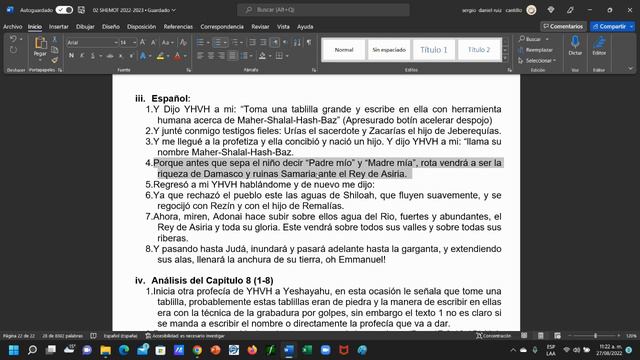
Task: Align text left
Action: coord(200,56)
